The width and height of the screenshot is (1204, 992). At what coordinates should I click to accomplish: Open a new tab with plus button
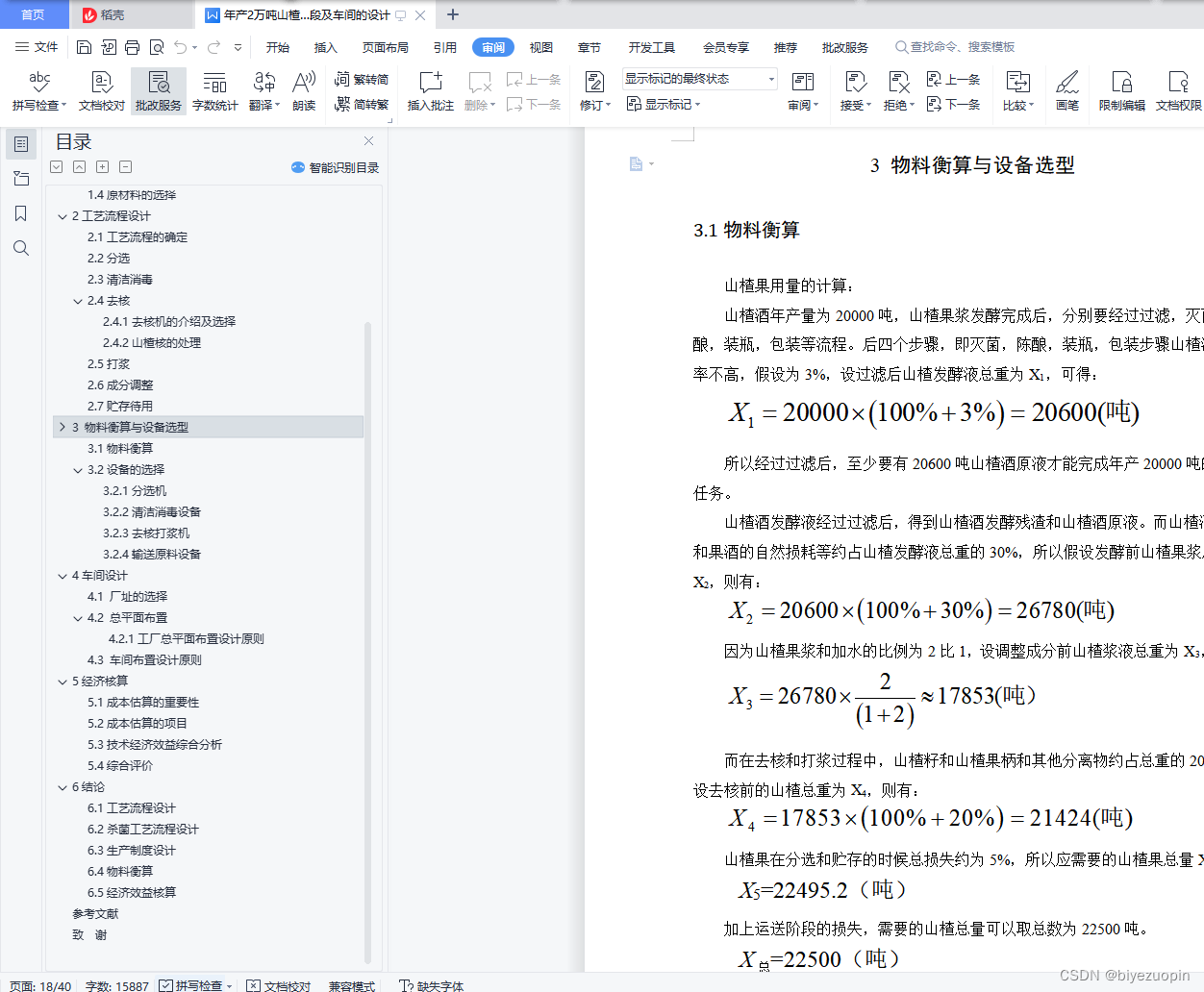click(453, 14)
